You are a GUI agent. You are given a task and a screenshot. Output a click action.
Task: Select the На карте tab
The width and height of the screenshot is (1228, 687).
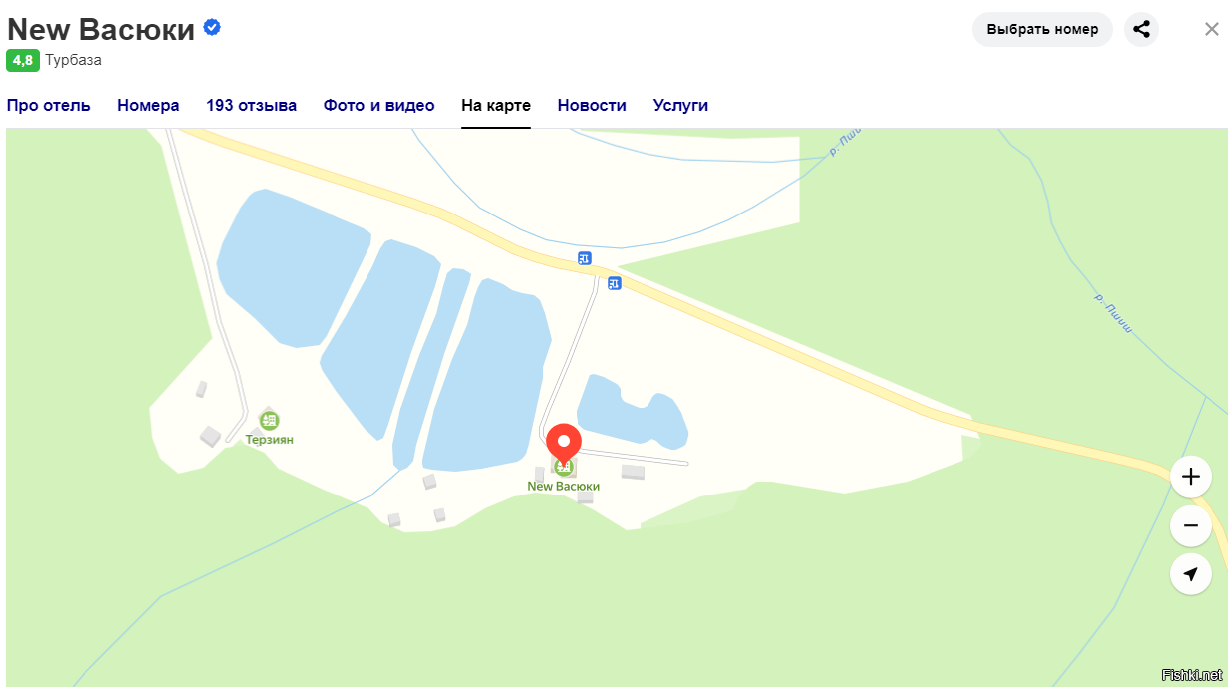click(x=496, y=105)
